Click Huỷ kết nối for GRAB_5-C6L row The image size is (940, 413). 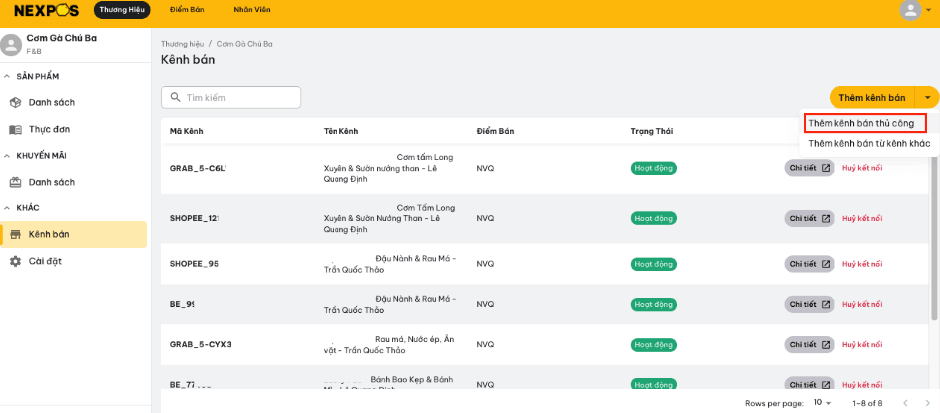[x=862, y=168]
